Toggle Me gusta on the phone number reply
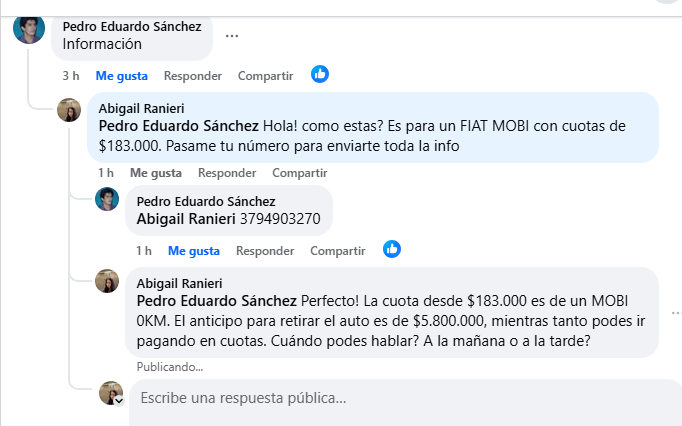This screenshot has height=426, width=682. coord(194,250)
